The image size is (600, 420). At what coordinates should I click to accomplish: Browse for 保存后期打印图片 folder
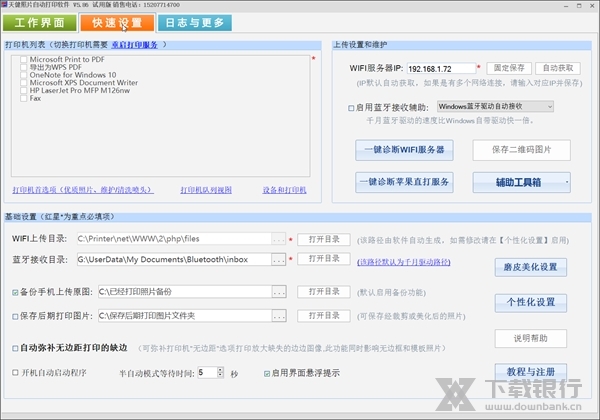point(279,316)
